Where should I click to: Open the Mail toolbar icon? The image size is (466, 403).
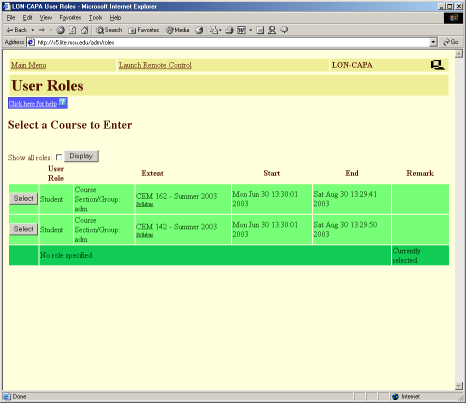pyautogui.click(x=214, y=30)
